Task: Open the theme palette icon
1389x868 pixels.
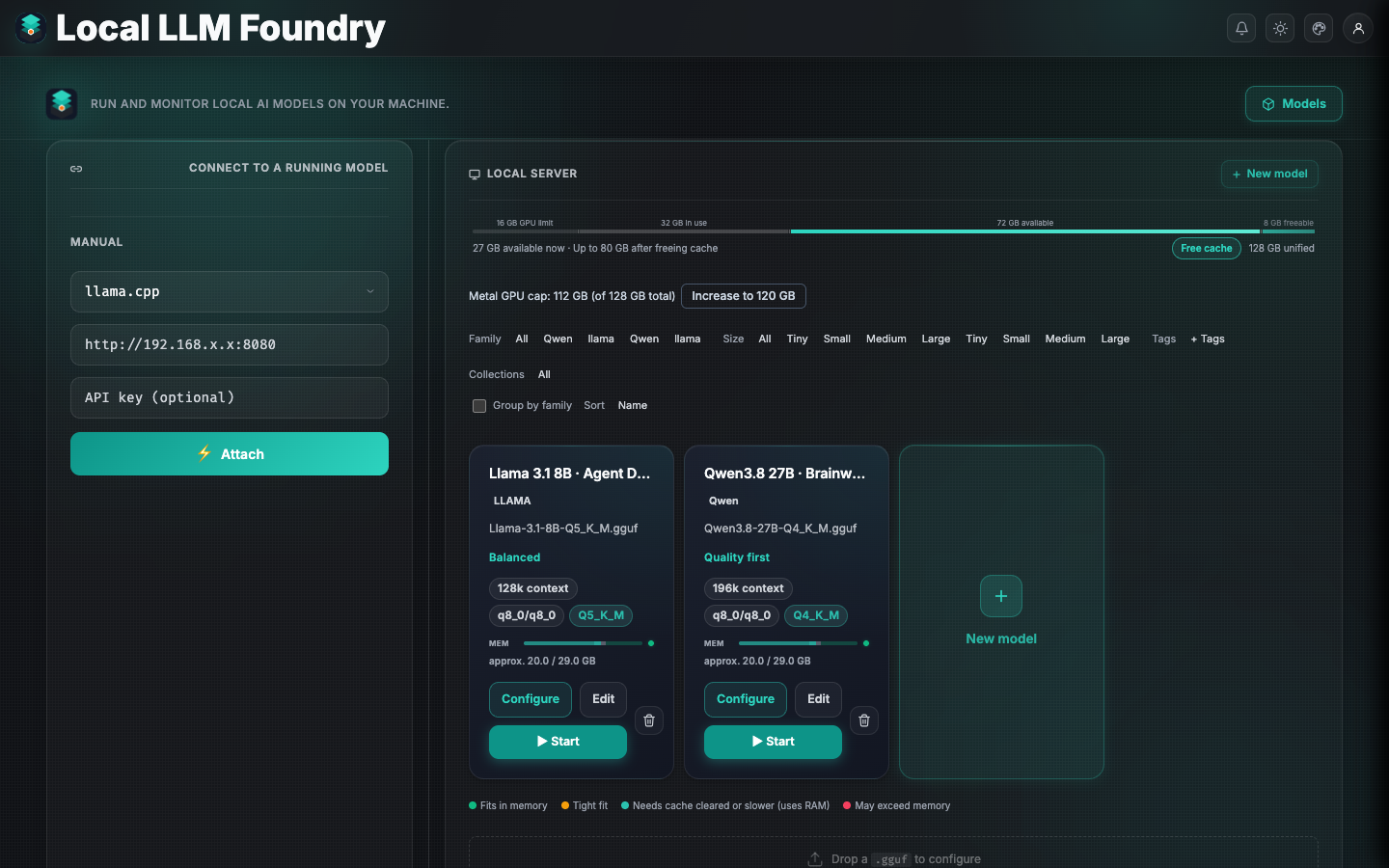Action: click(1319, 28)
